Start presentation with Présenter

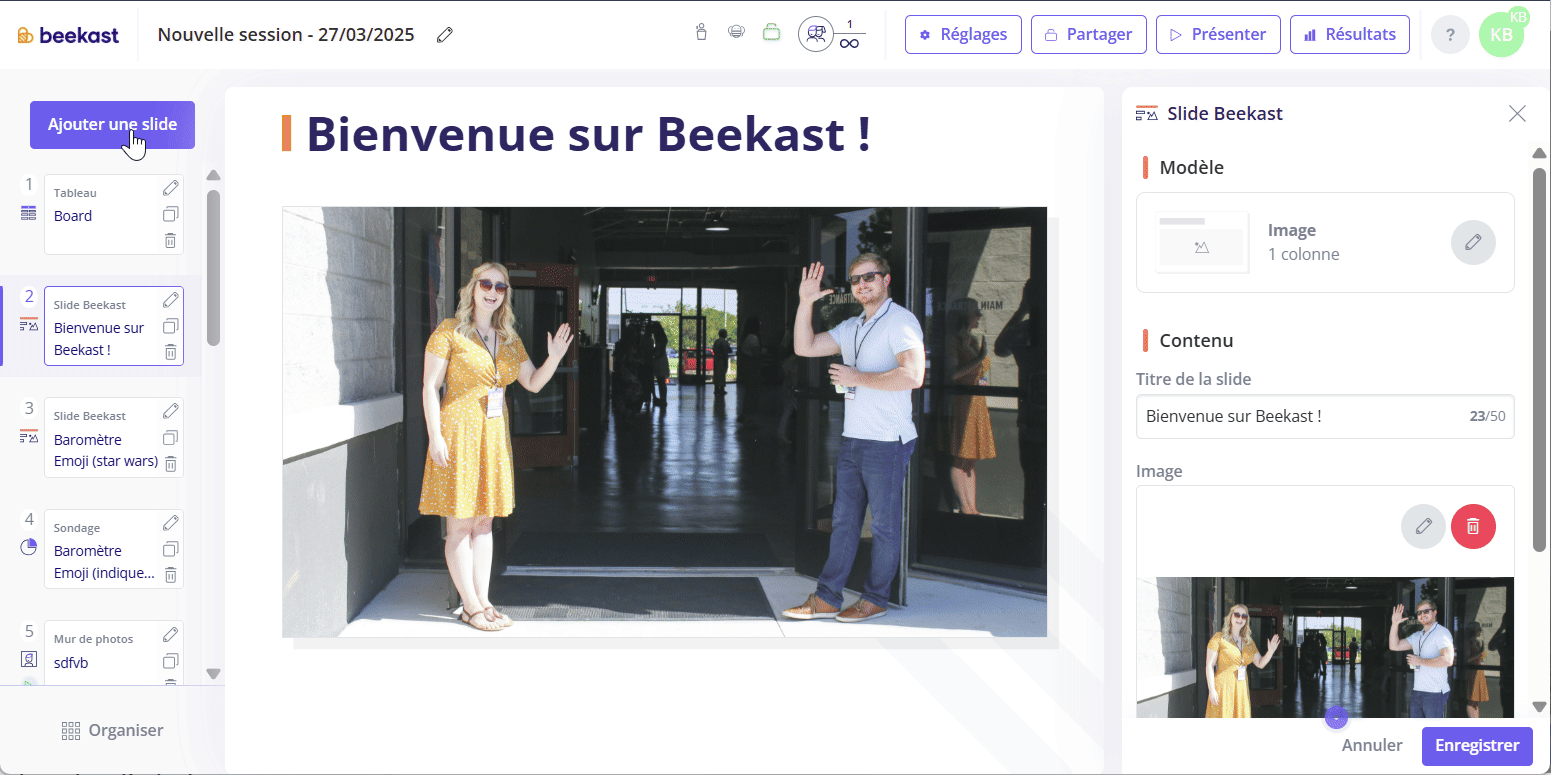pos(1218,34)
